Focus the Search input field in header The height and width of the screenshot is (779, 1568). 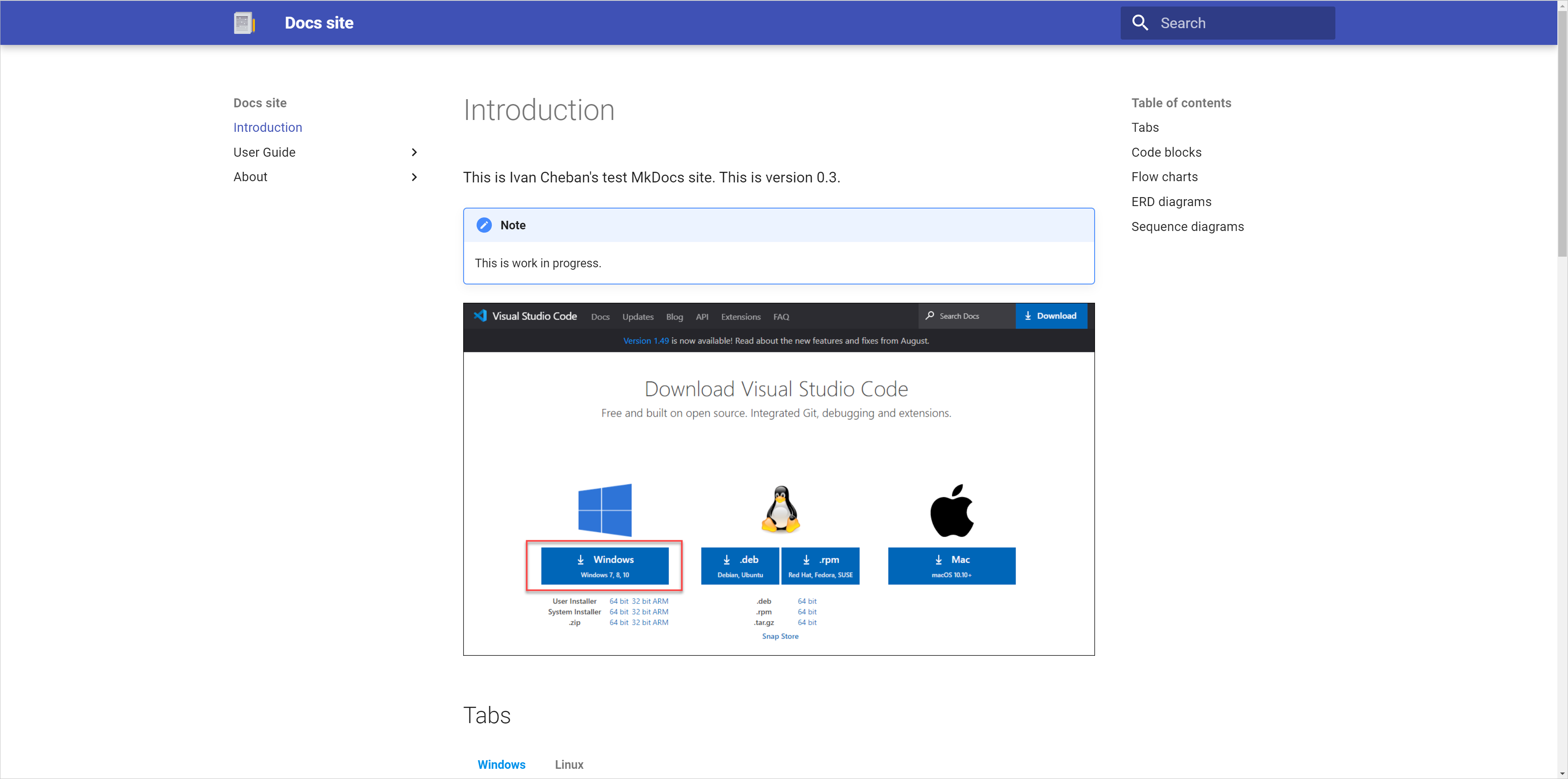click(1228, 23)
